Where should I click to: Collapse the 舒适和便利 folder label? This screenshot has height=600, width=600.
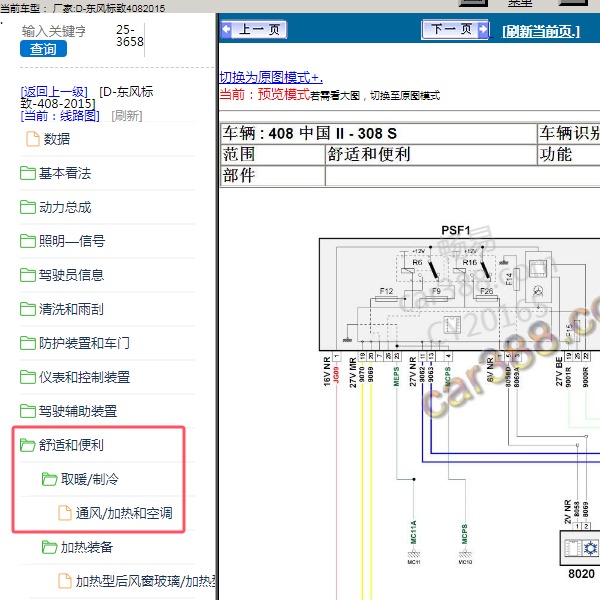pyautogui.click(x=71, y=445)
